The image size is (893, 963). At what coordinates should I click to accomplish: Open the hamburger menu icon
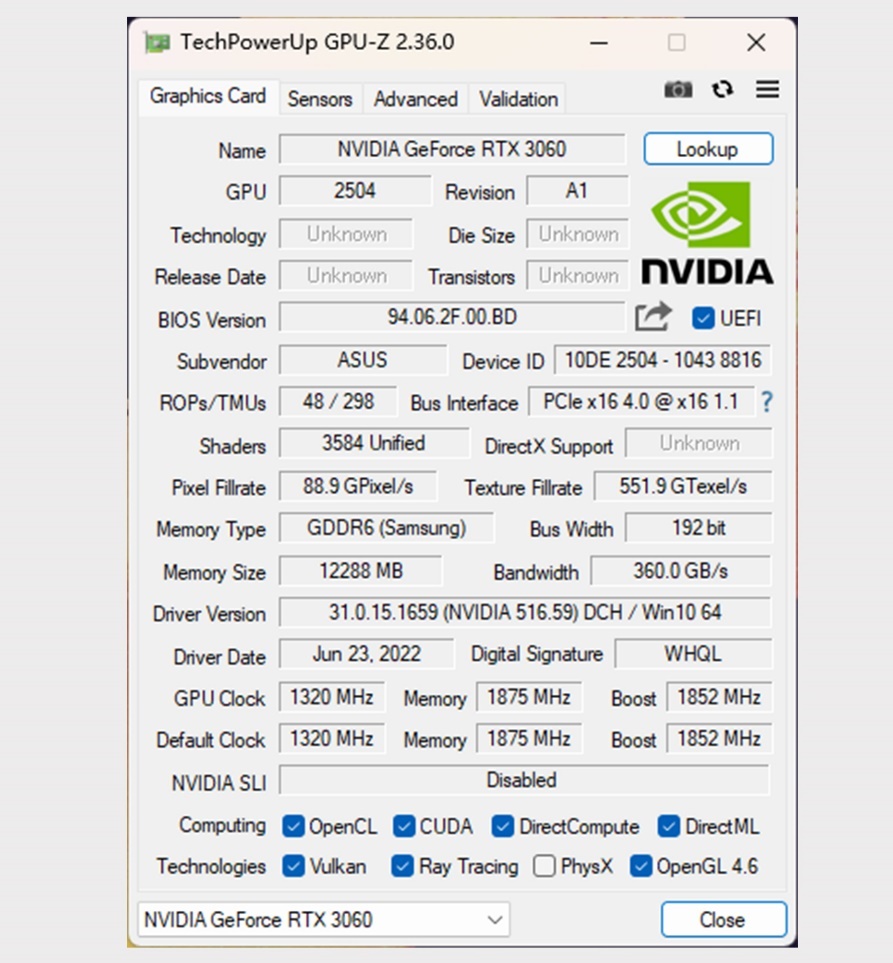[x=766, y=89]
